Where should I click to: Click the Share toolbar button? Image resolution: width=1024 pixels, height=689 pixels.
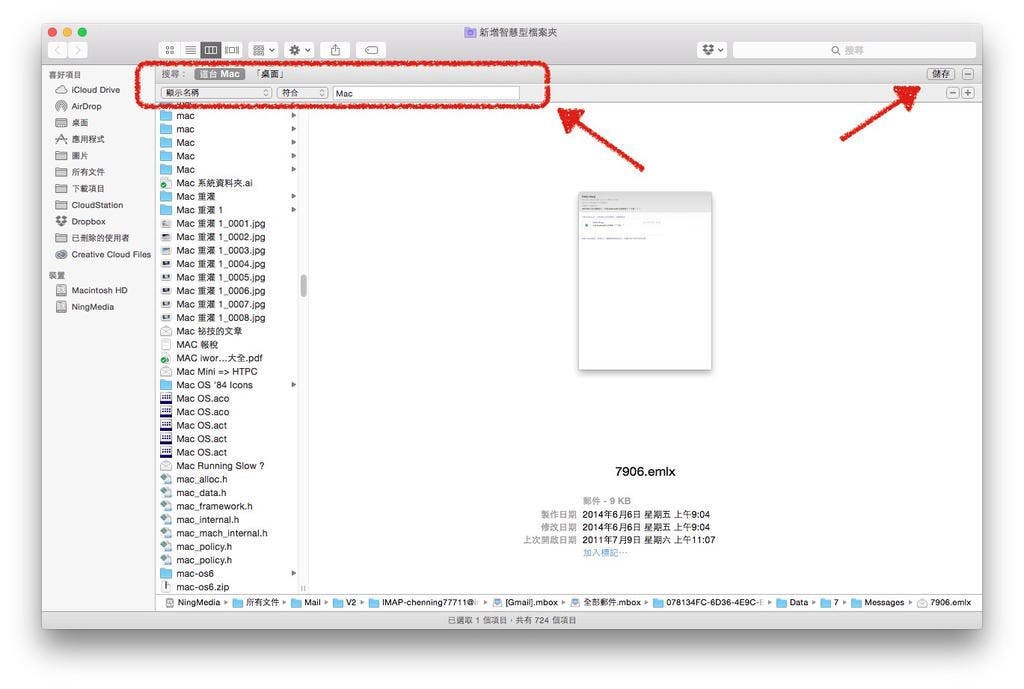(x=335, y=50)
